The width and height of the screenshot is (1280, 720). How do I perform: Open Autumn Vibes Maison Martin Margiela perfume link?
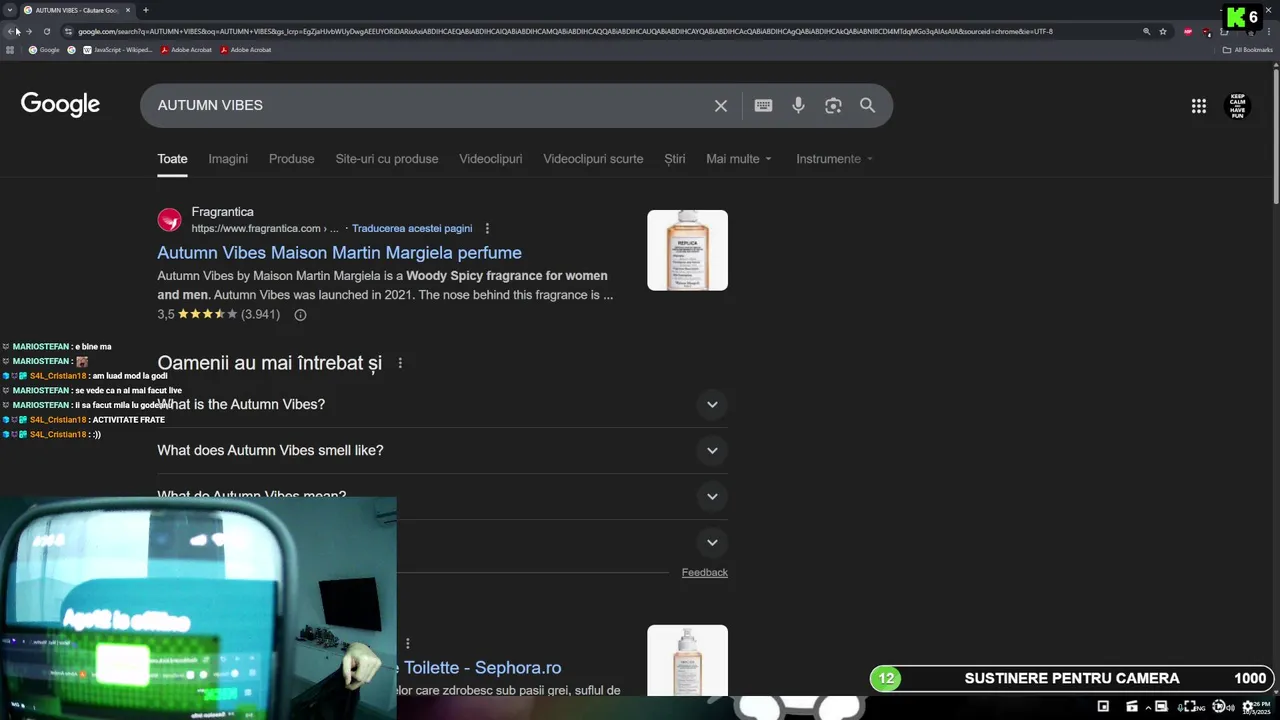pyautogui.click(x=339, y=253)
